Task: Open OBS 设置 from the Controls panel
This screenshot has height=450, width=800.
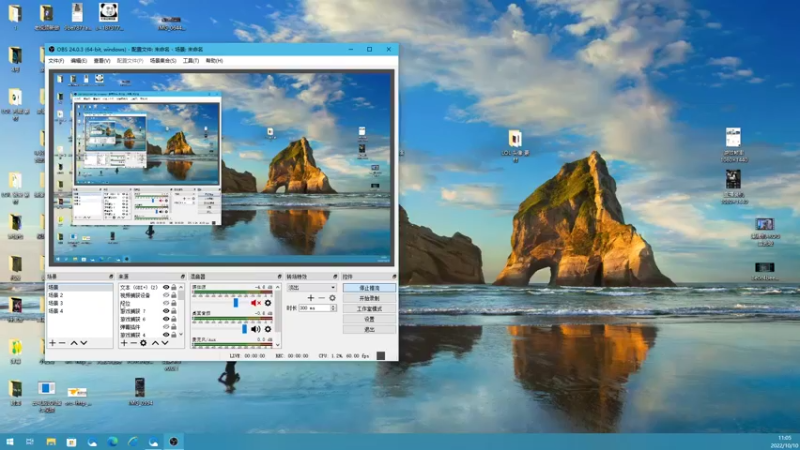Action: click(x=369, y=319)
